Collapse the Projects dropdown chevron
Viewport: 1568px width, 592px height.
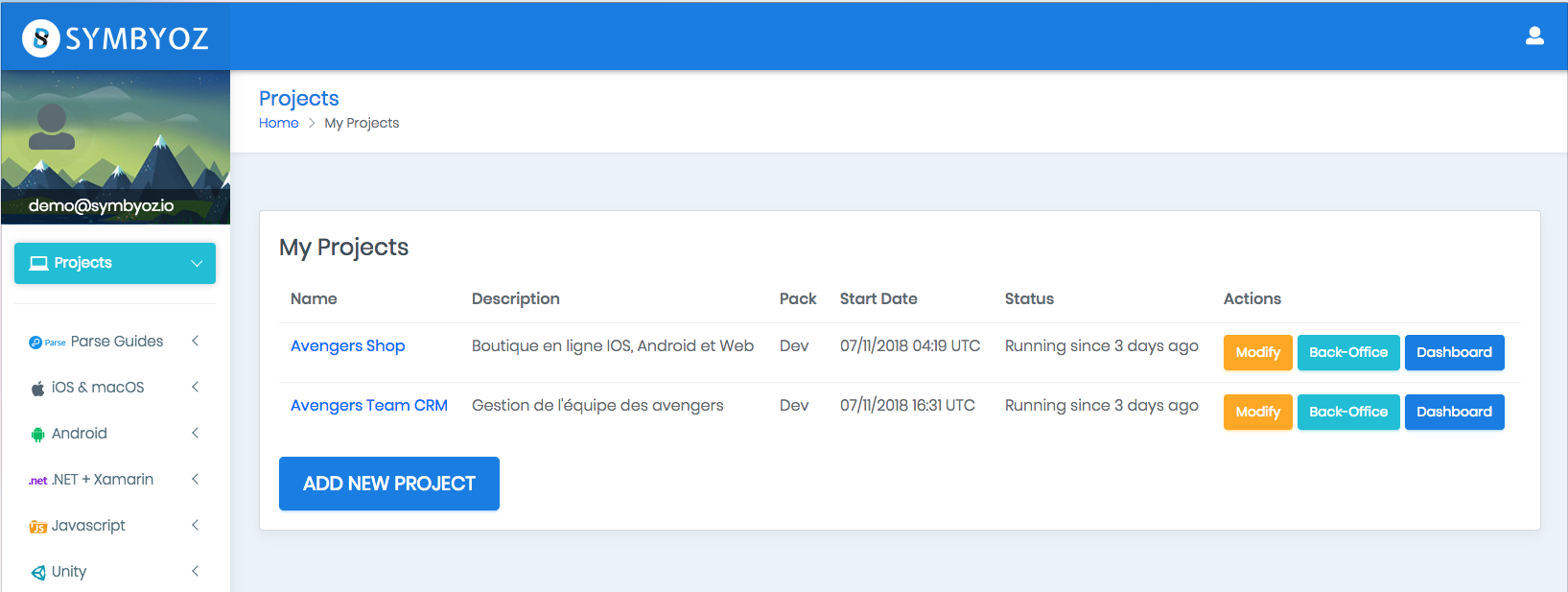[x=197, y=263]
